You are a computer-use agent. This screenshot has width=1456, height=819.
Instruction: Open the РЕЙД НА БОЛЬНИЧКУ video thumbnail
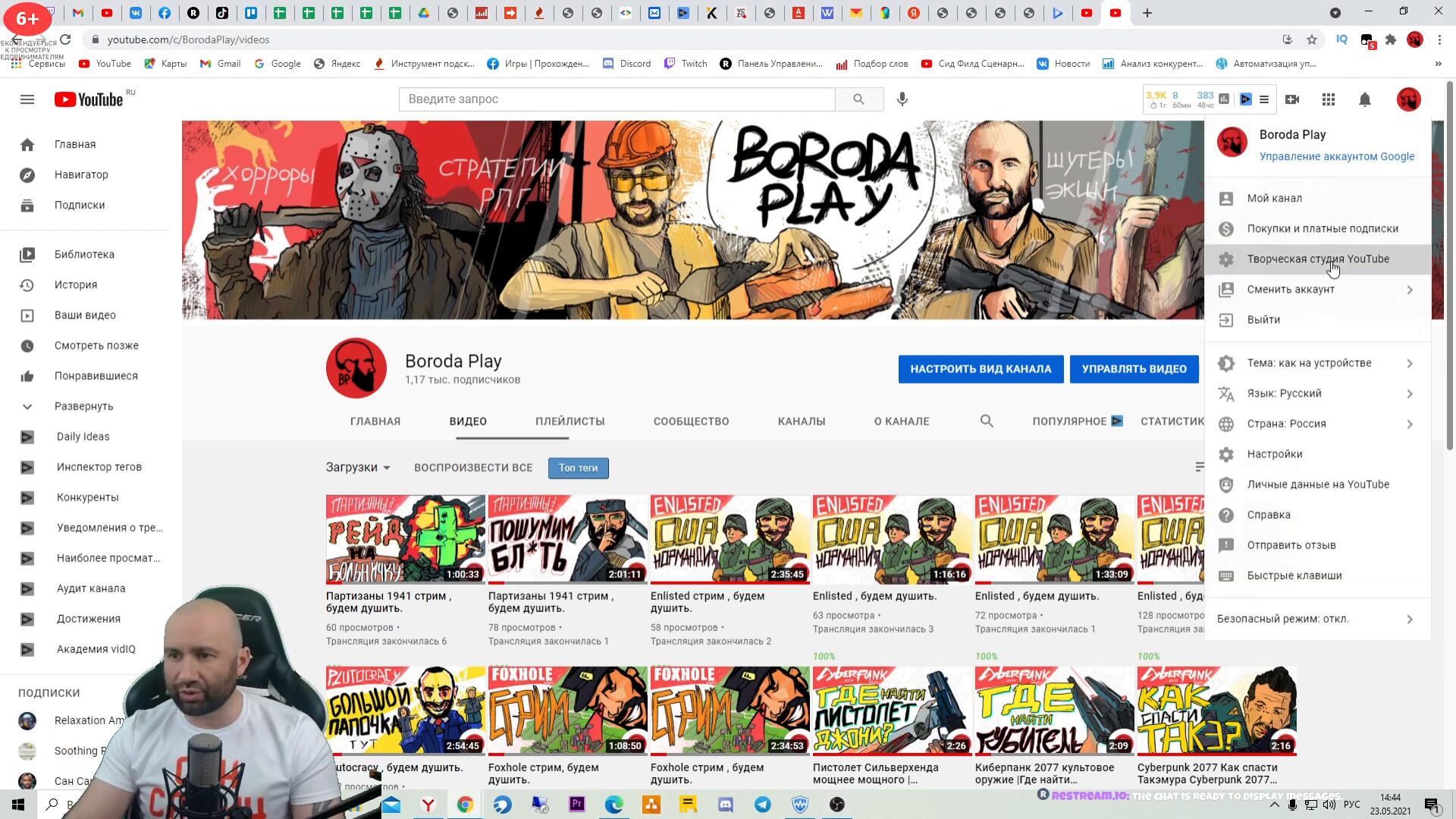tap(405, 538)
